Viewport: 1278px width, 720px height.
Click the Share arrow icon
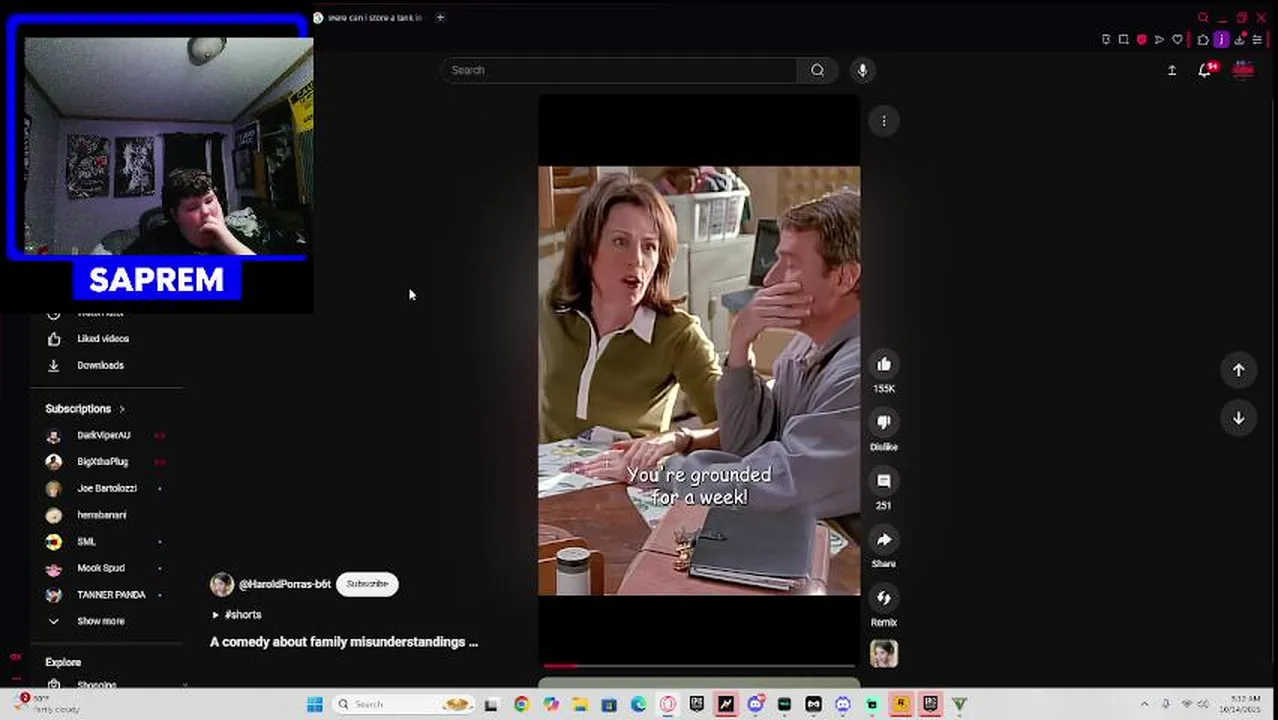click(x=884, y=540)
